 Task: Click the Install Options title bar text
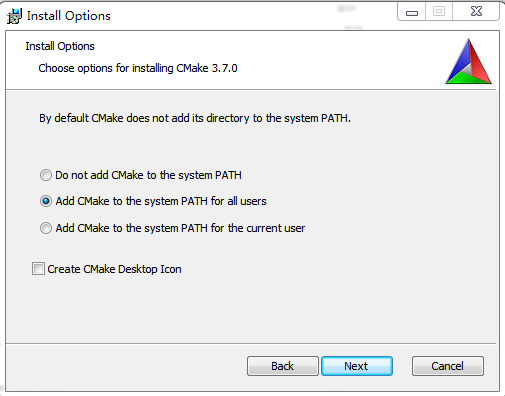[68, 16]
